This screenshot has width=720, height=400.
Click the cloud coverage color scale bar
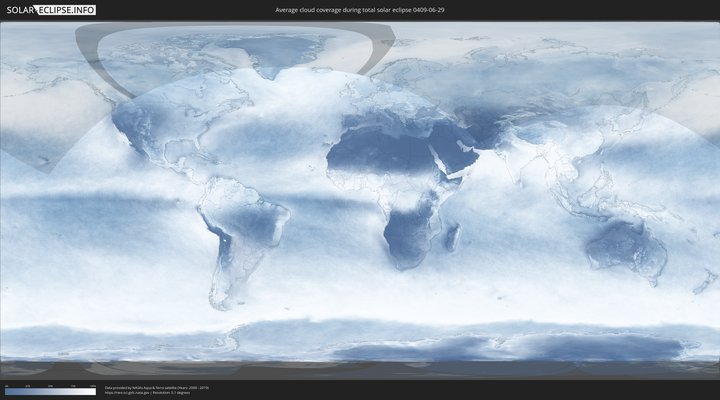pyautogui.click(x=51, y=392)
